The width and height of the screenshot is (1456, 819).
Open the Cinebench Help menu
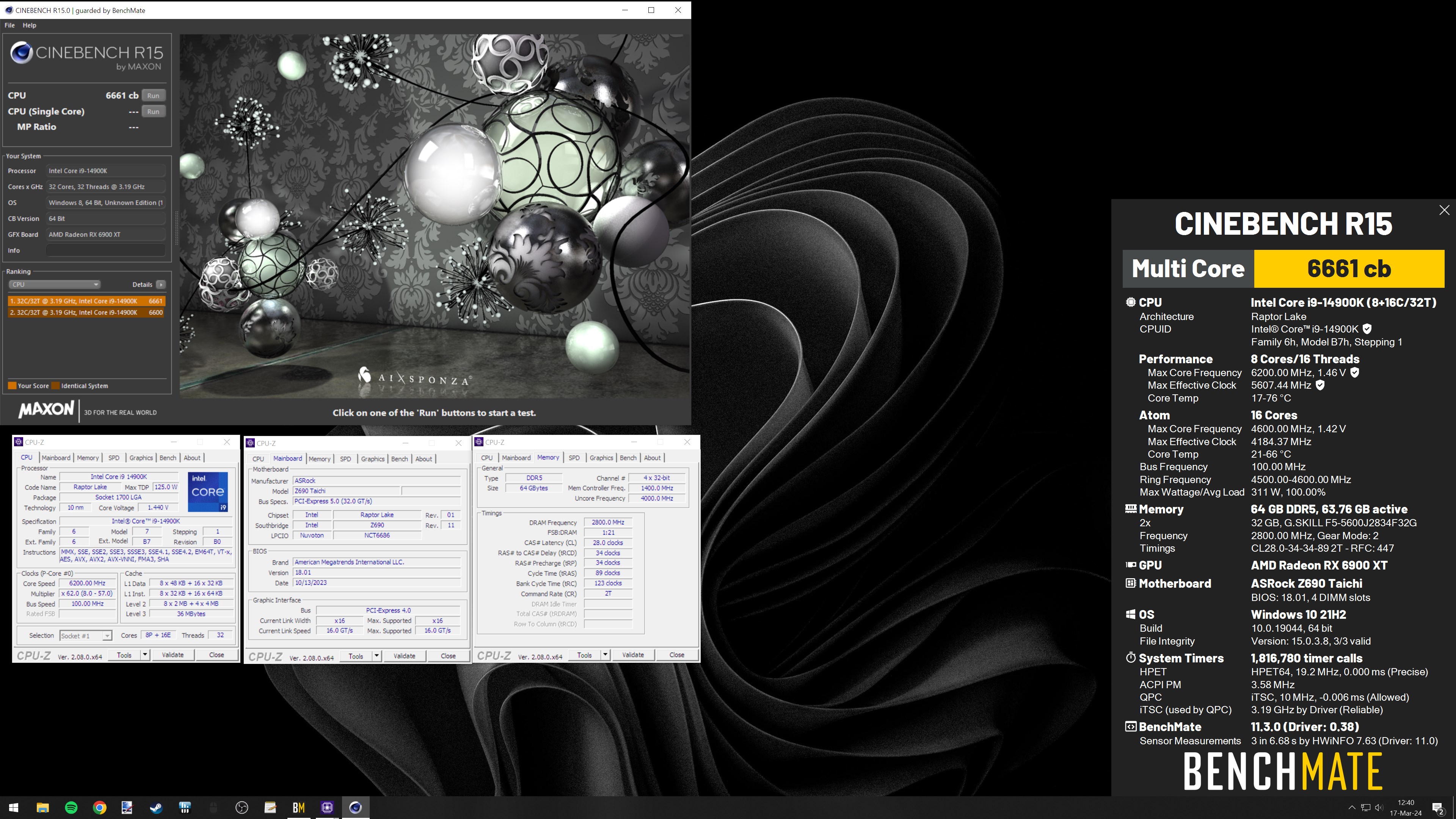pyautogui.click(x=30, y=25)
